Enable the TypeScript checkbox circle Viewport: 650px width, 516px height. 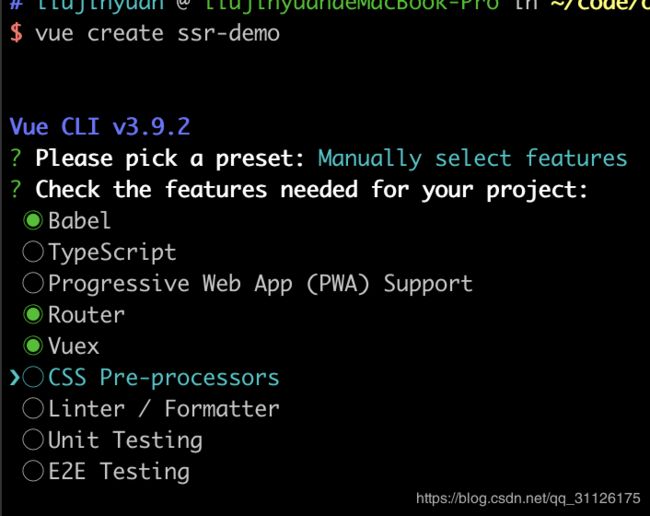(33, 252)
